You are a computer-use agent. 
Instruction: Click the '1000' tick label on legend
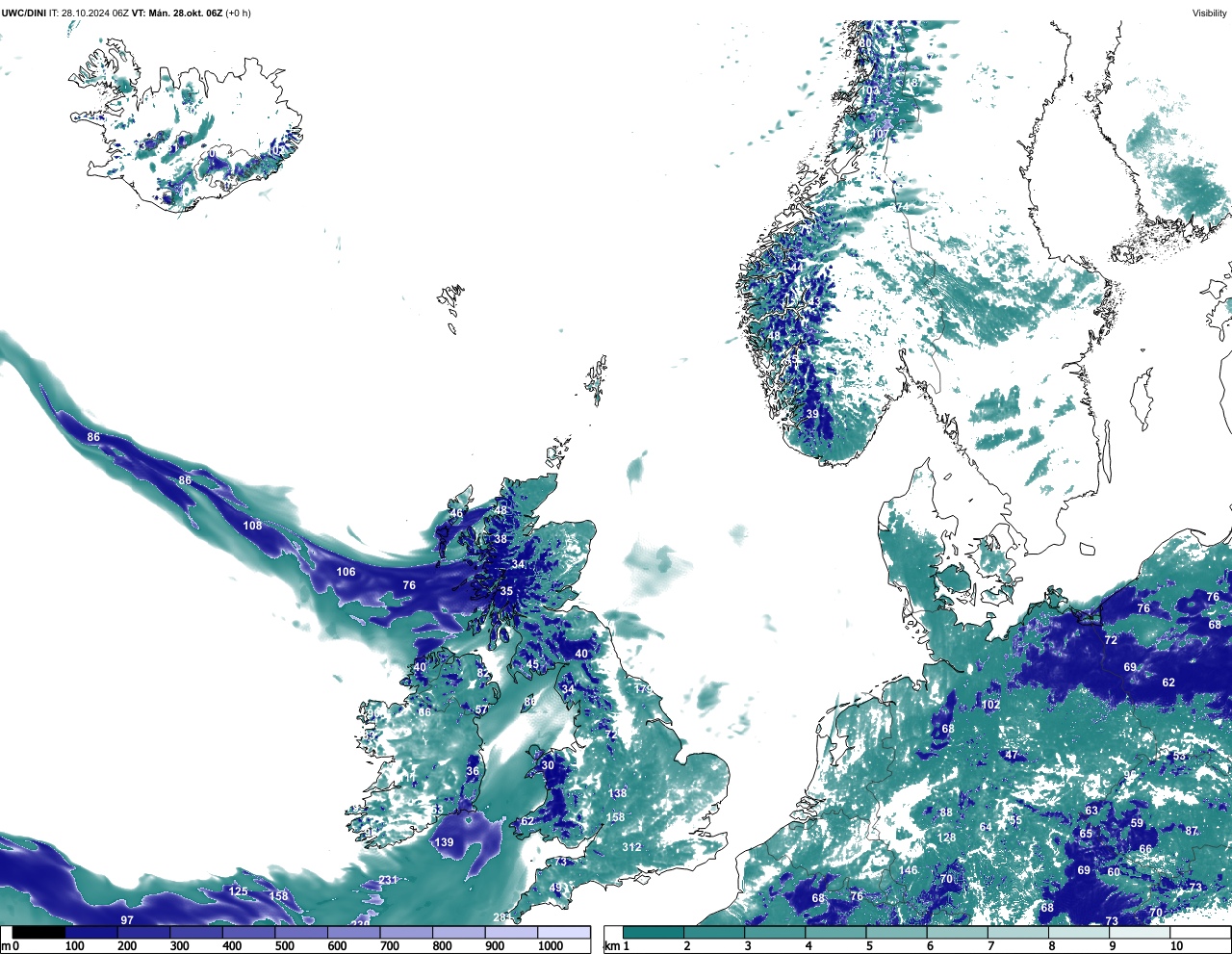551,947
